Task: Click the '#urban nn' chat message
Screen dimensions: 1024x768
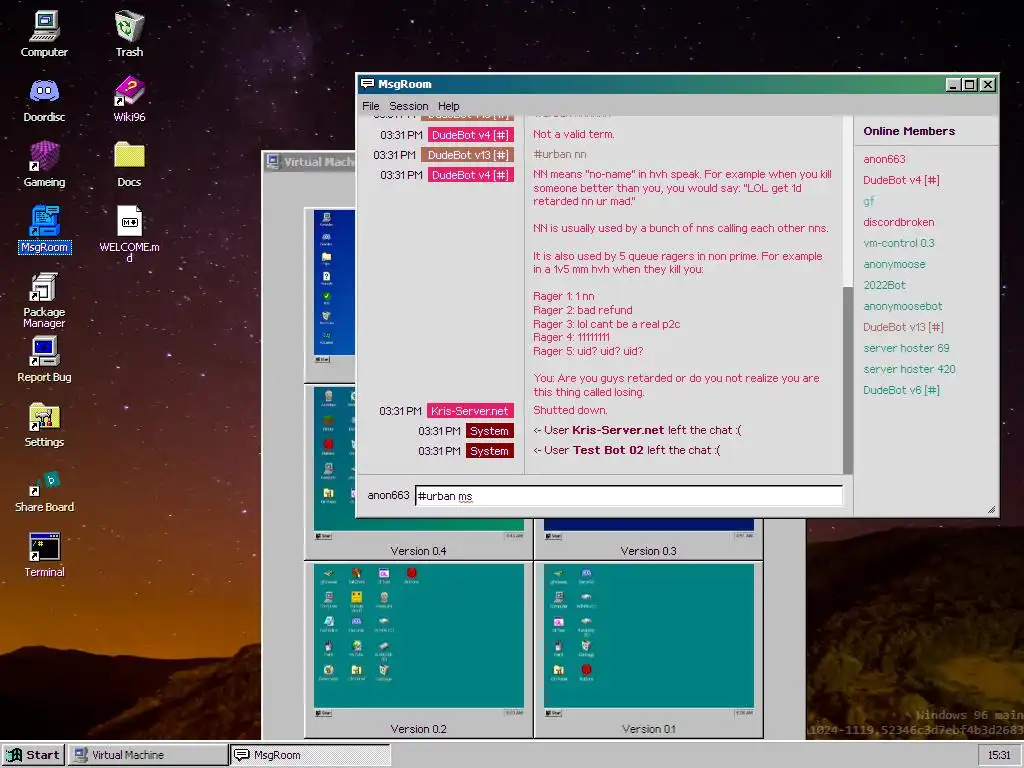Action: [560, 154]
